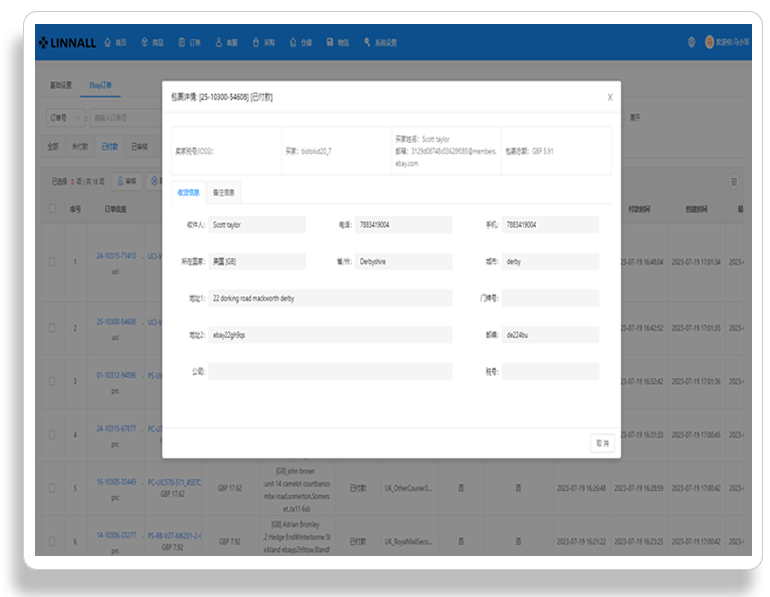The height and width of the screenshot is (597, 770).
Task: Open the purchasing (采购) bag icon
Action: point(256,43)
